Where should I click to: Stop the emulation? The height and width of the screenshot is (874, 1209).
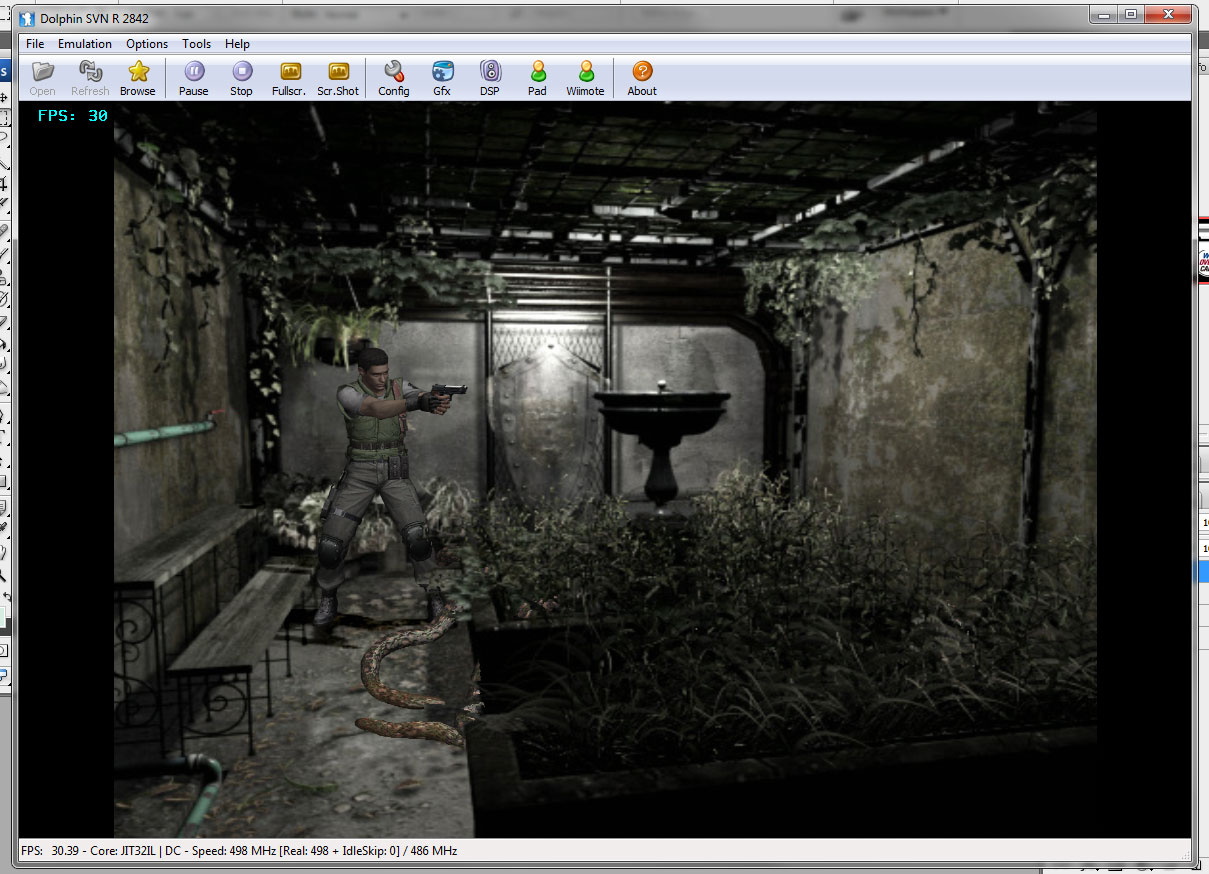pos(241,77)
